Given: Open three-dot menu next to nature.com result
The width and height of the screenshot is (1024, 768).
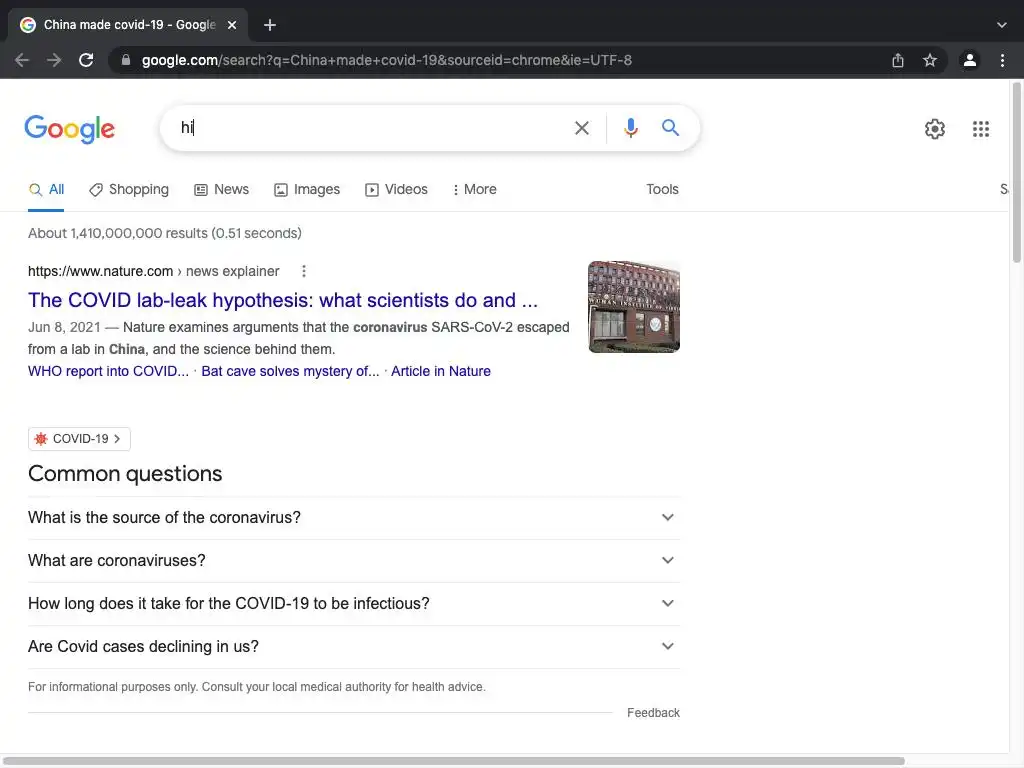Looking at the screenshot, I should tap(304, 271).
